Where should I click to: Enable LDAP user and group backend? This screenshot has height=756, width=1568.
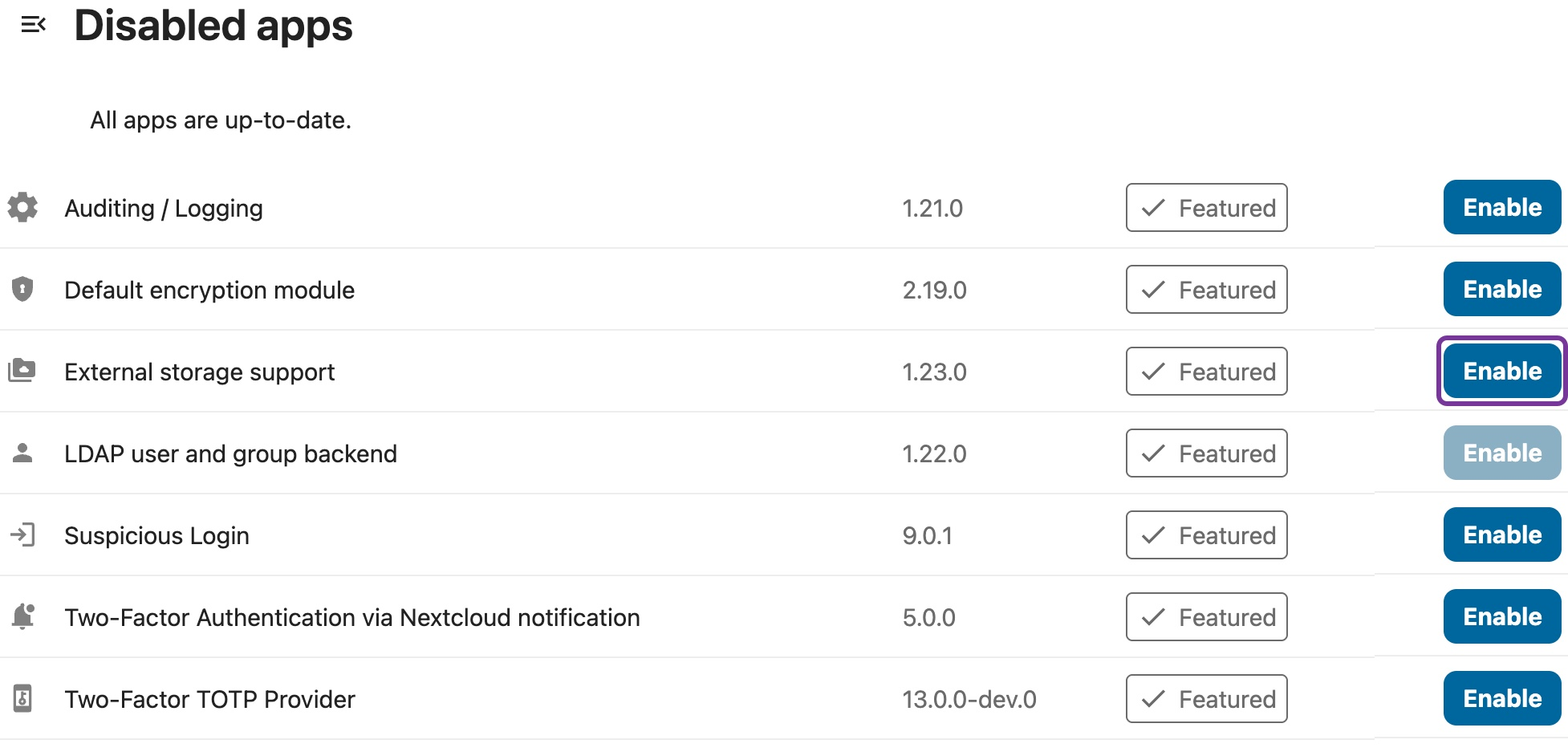[1501, 453]
